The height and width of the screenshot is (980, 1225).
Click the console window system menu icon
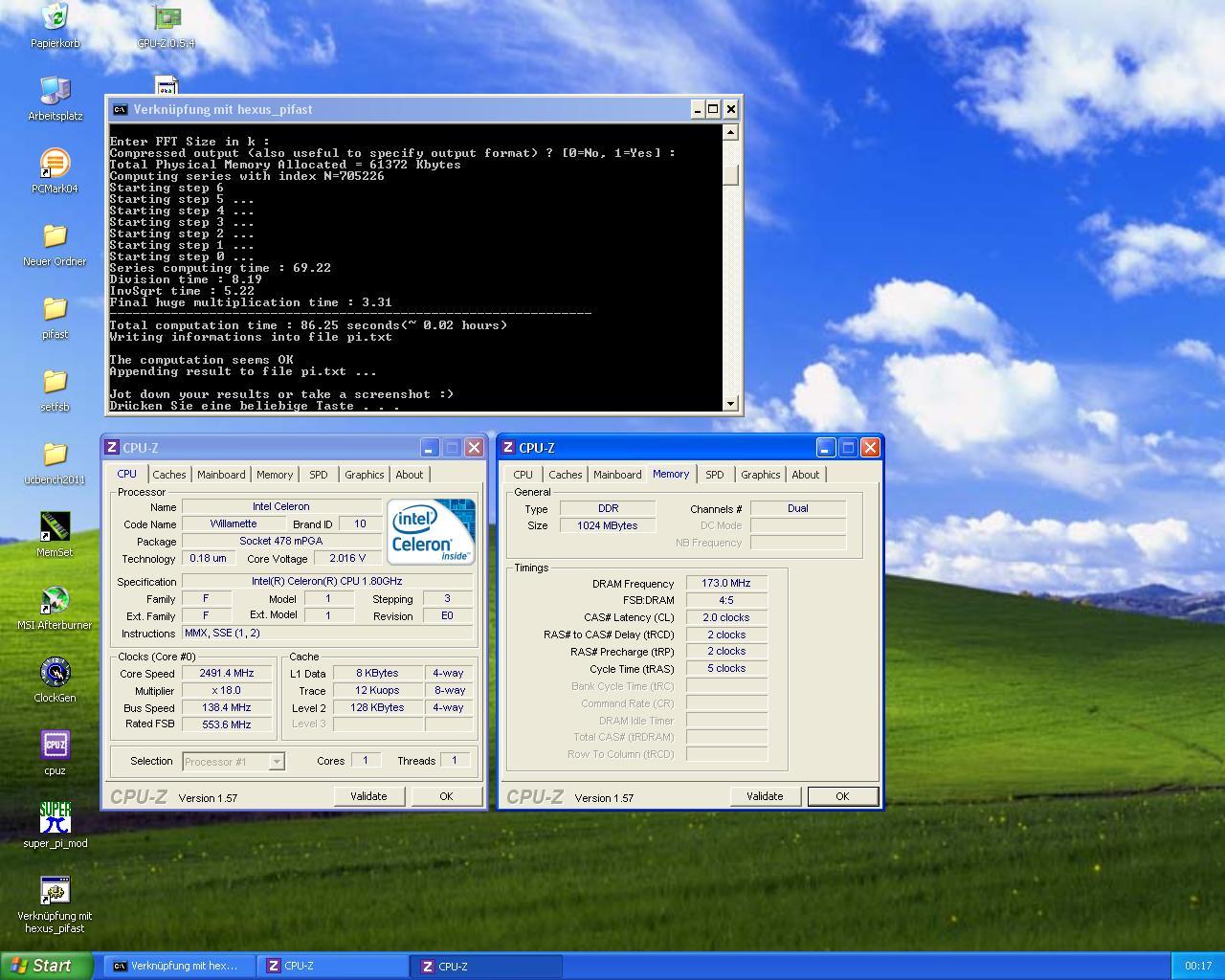(120, 109)
